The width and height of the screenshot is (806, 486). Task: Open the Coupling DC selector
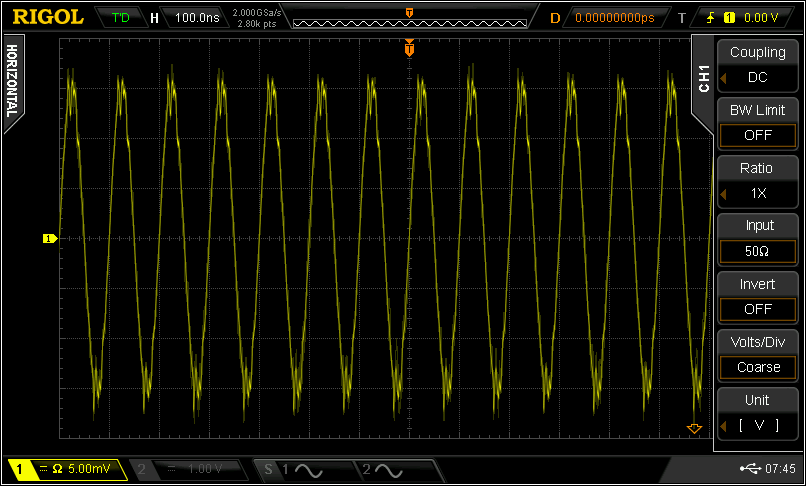757,77
